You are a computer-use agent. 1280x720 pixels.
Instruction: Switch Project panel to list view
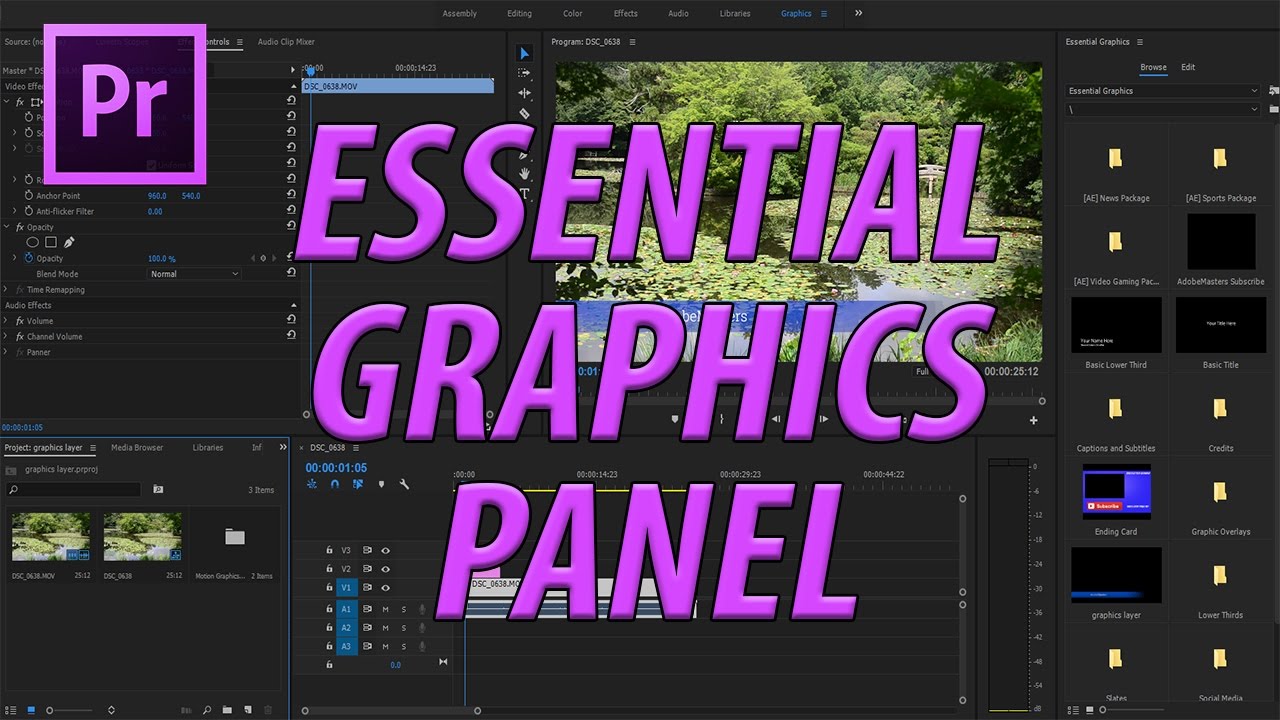pyautogui.click(x=10, y=710)
